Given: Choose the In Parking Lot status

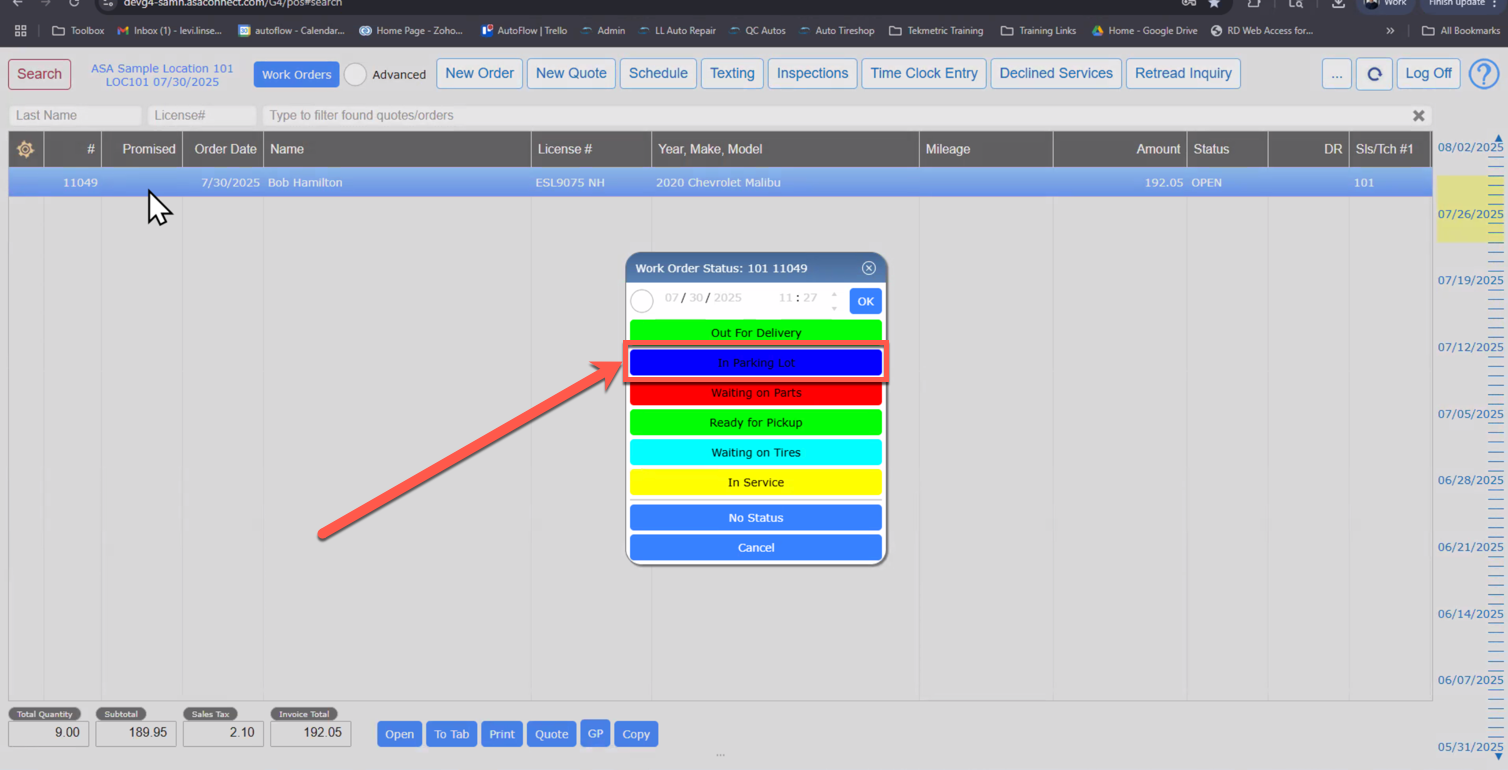Looking at the screenshot, I should [x=756, y=363].
